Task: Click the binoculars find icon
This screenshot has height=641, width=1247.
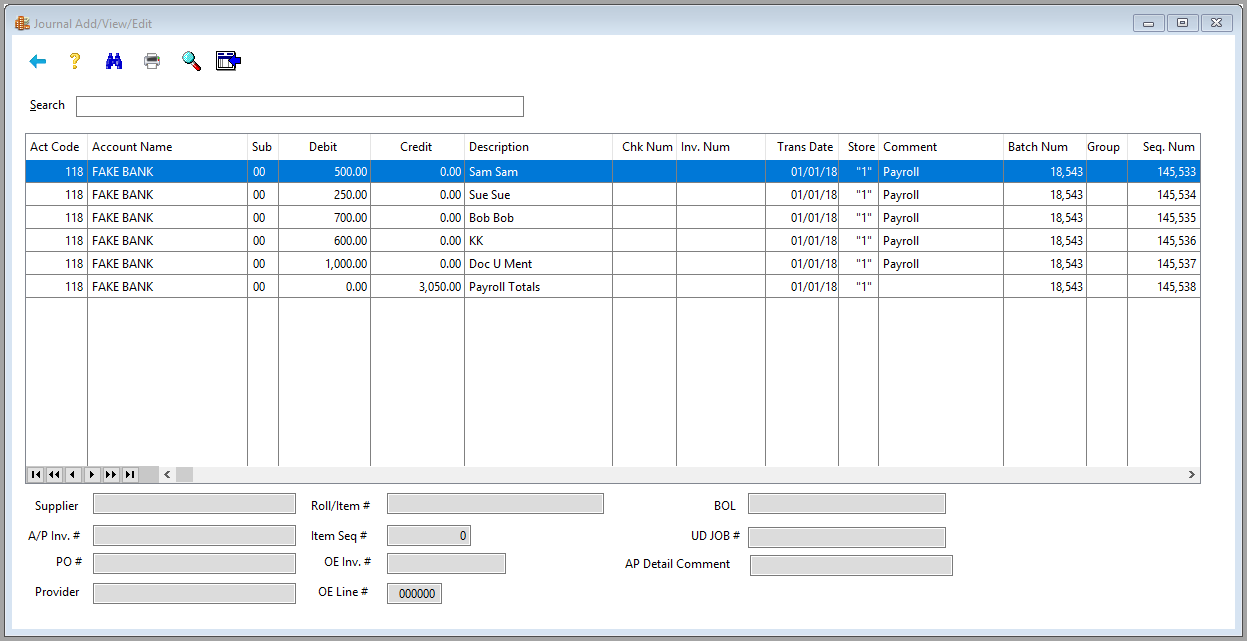Action: [x=114, y=62]
